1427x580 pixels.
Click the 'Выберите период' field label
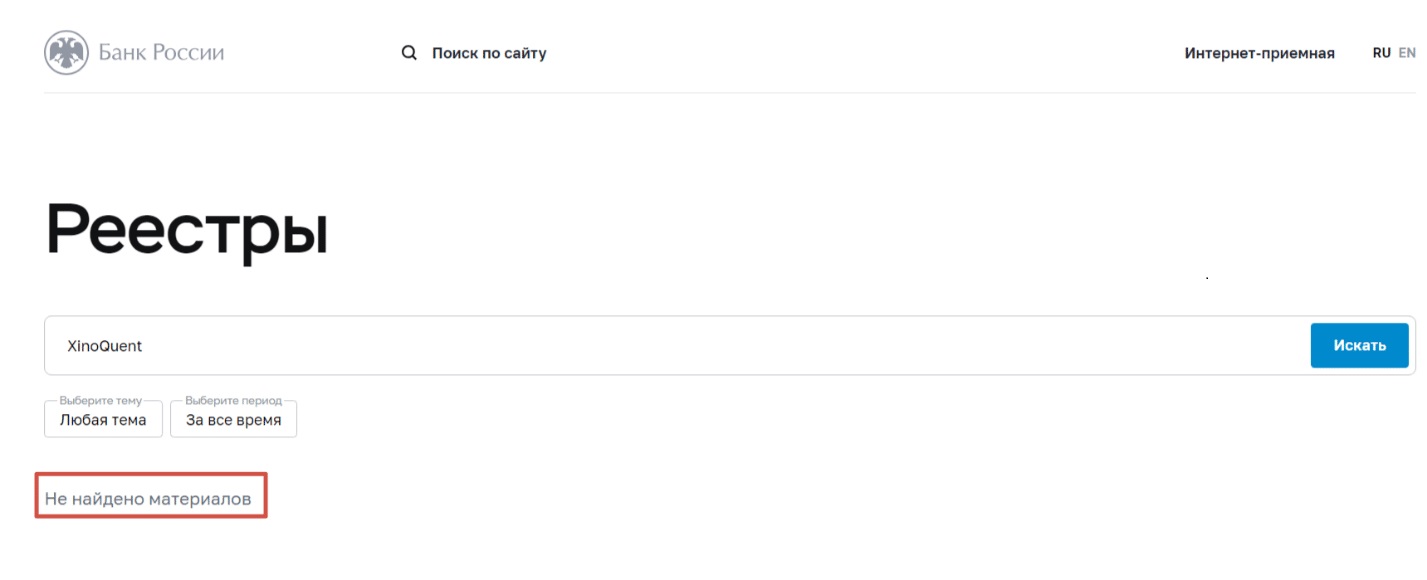(x=234, y=400)
